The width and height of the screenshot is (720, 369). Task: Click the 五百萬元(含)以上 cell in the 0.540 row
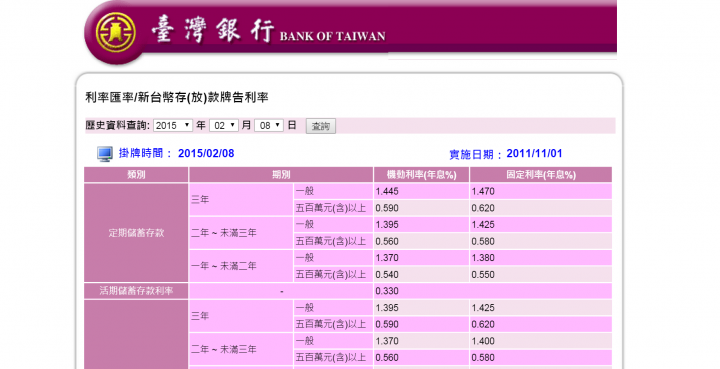click(x=333, y=274)
